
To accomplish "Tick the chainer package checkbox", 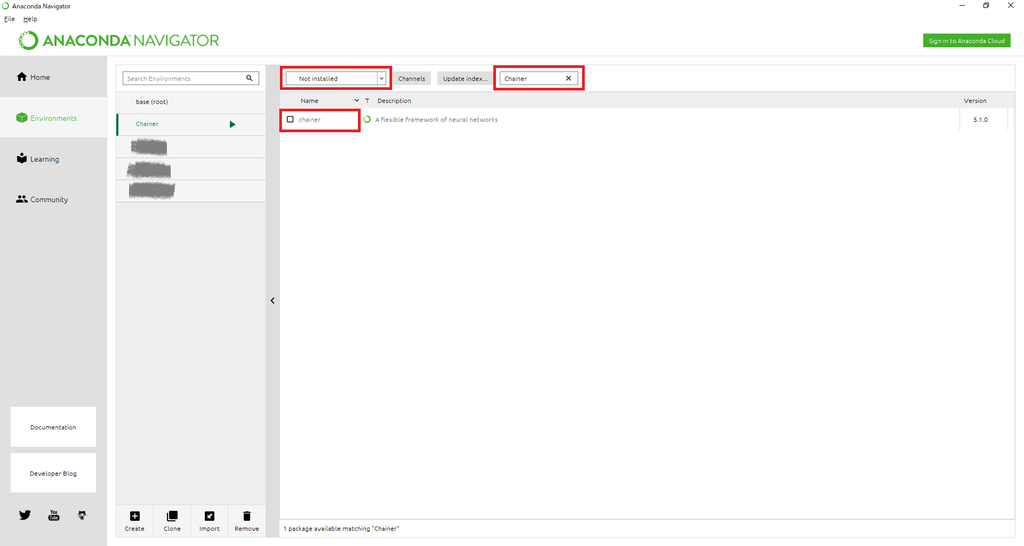I will click(x=290, y=120).
